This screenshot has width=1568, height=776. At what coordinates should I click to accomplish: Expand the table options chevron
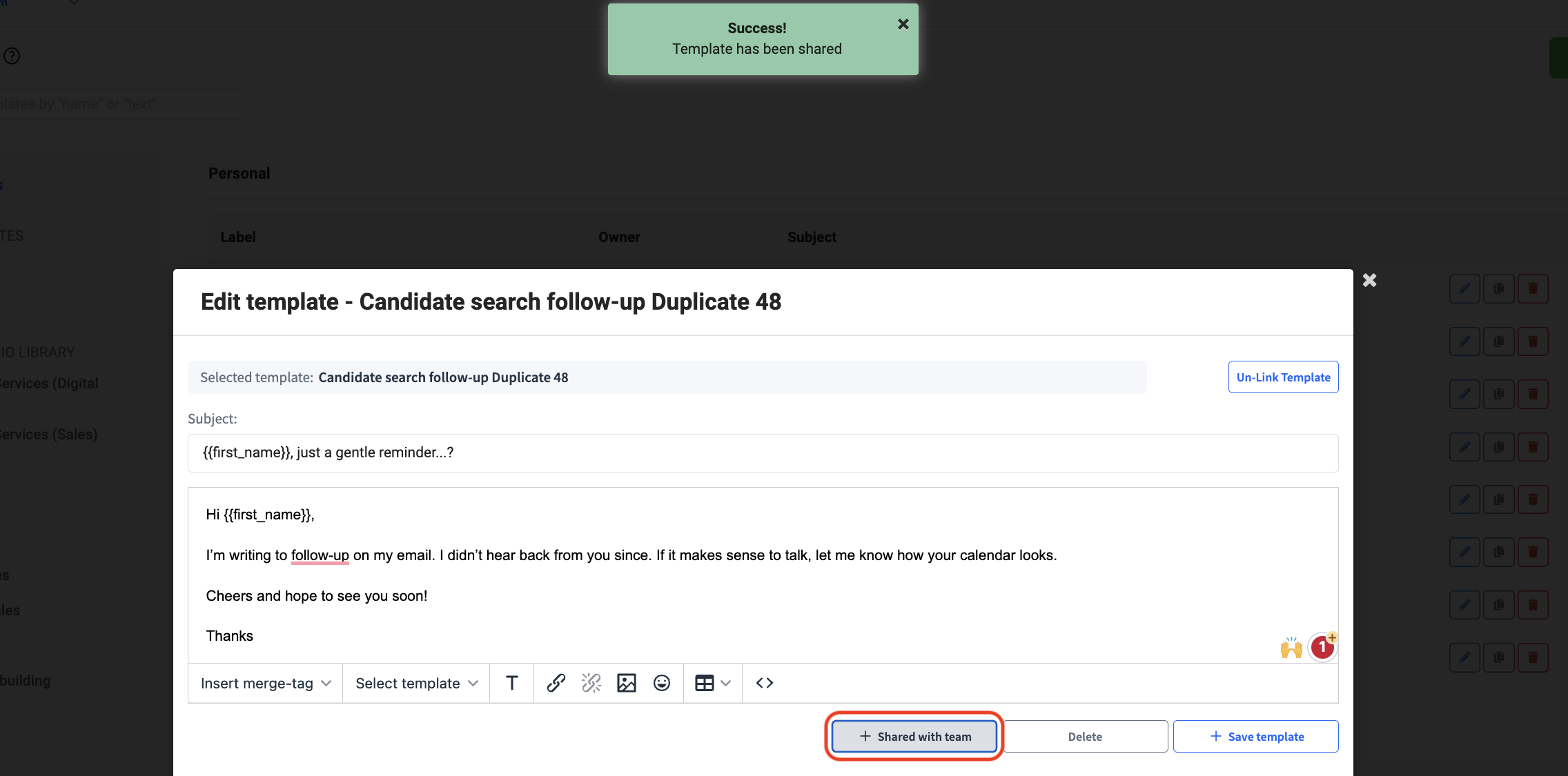coord(726,683)
